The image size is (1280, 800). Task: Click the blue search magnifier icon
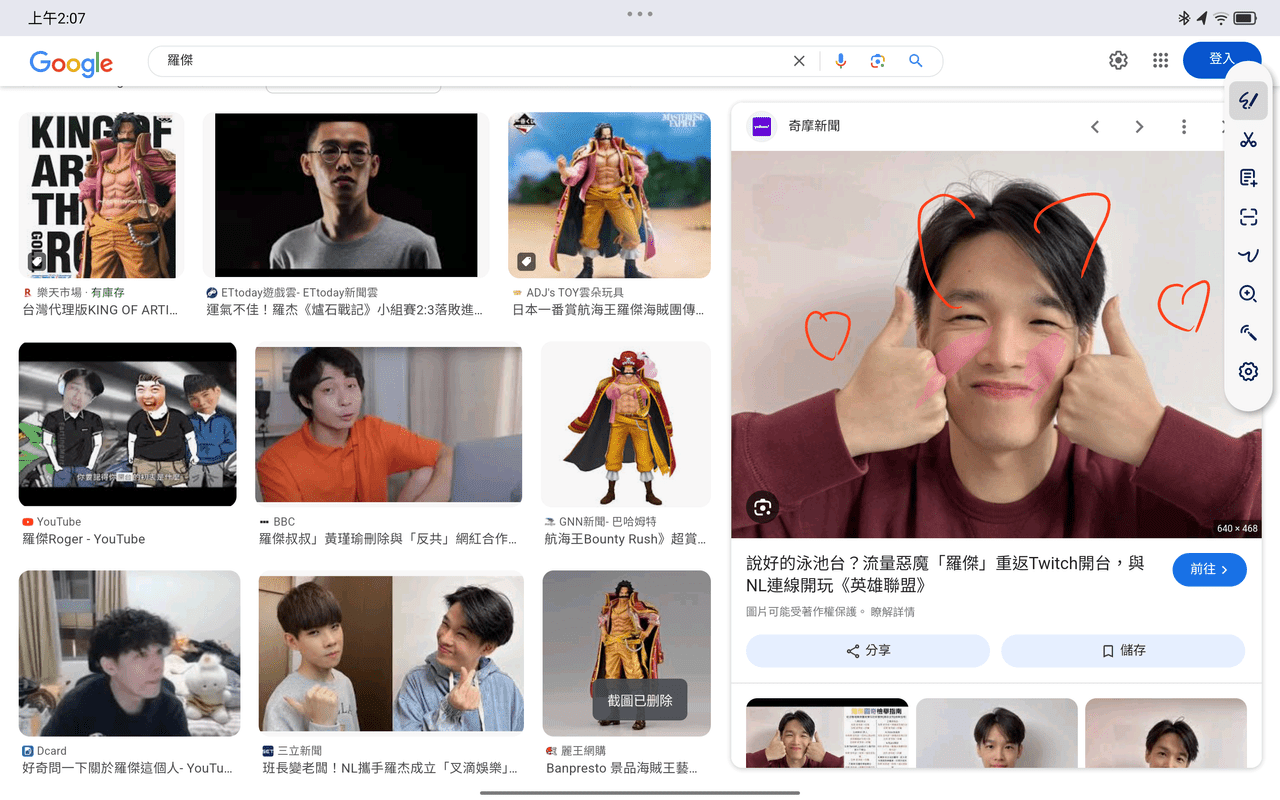click(x=915, y=61)
